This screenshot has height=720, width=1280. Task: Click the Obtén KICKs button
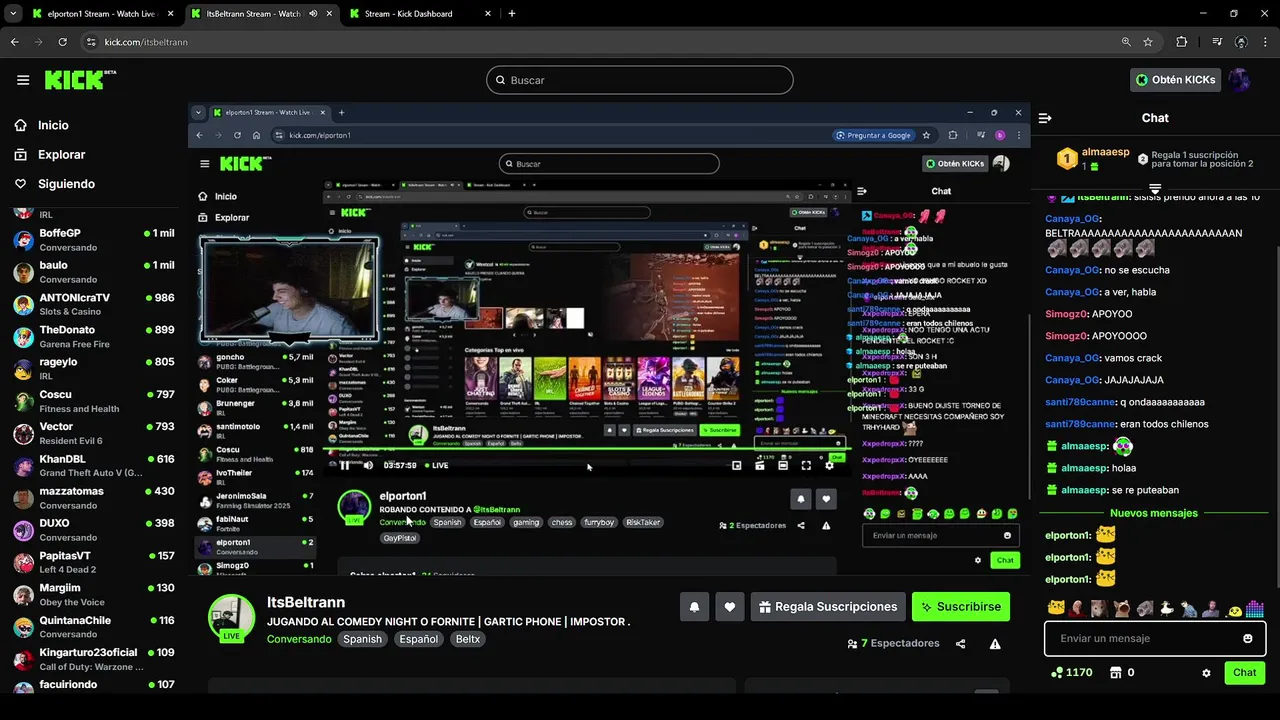point(1176,80)
